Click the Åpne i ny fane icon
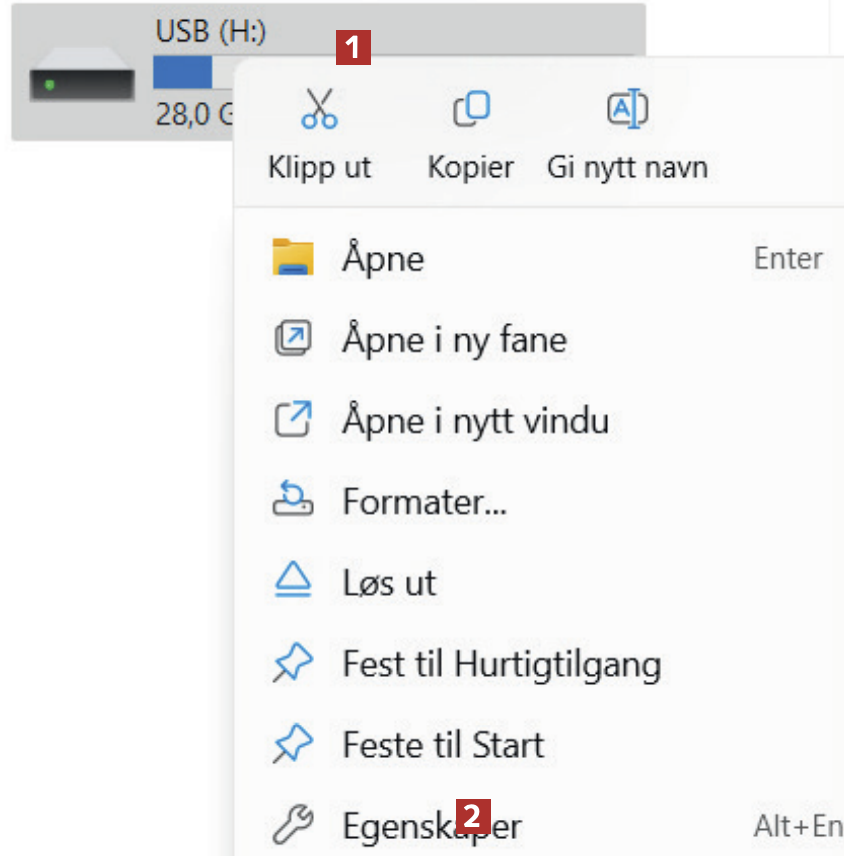844x856 pixels. click(293, 340)
